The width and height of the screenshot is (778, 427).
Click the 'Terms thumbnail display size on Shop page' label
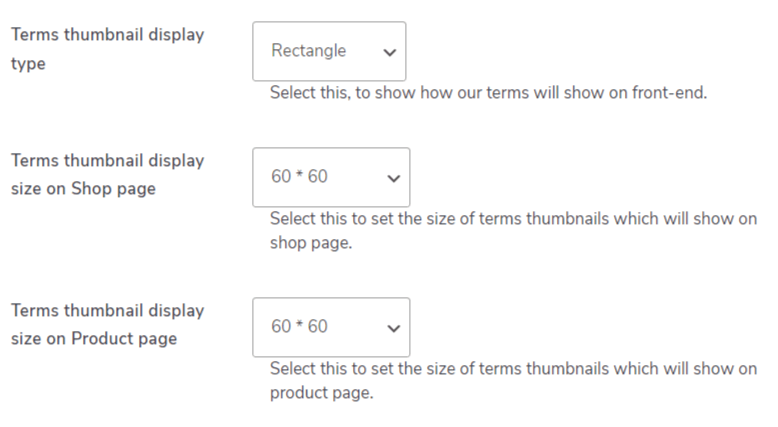[107, 161]
